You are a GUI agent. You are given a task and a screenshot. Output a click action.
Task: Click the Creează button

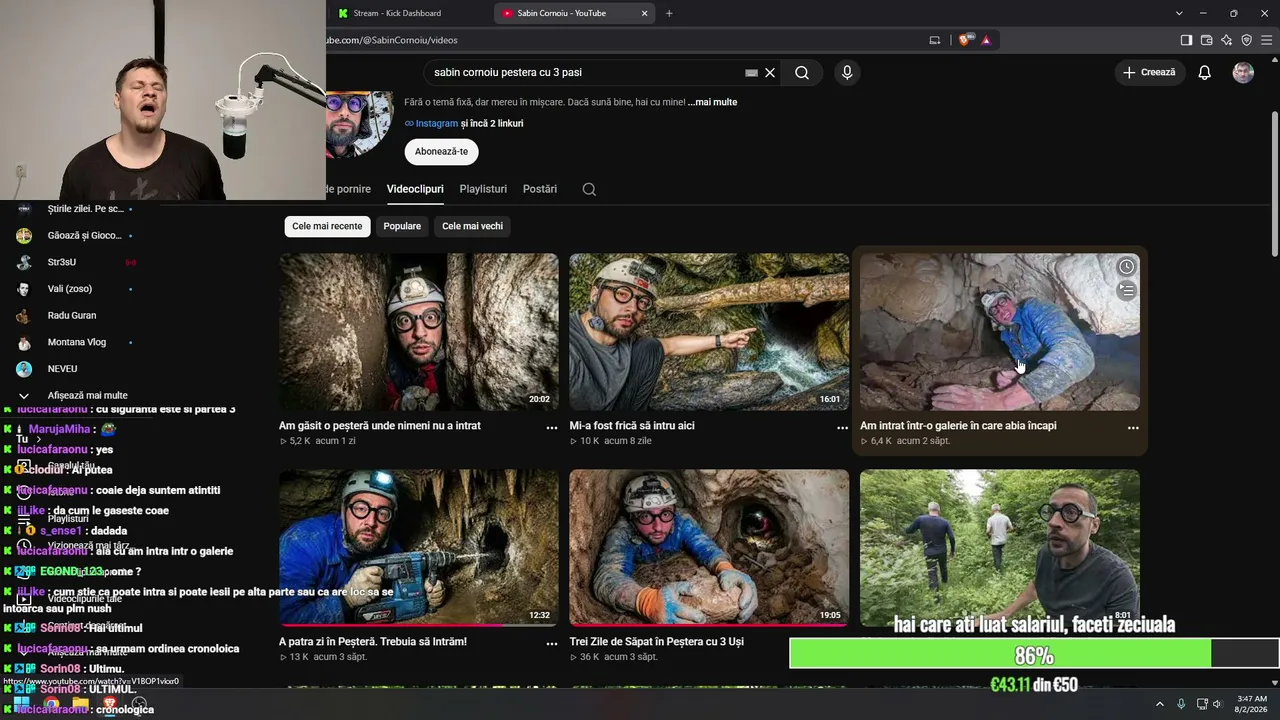click(1150, 73)
